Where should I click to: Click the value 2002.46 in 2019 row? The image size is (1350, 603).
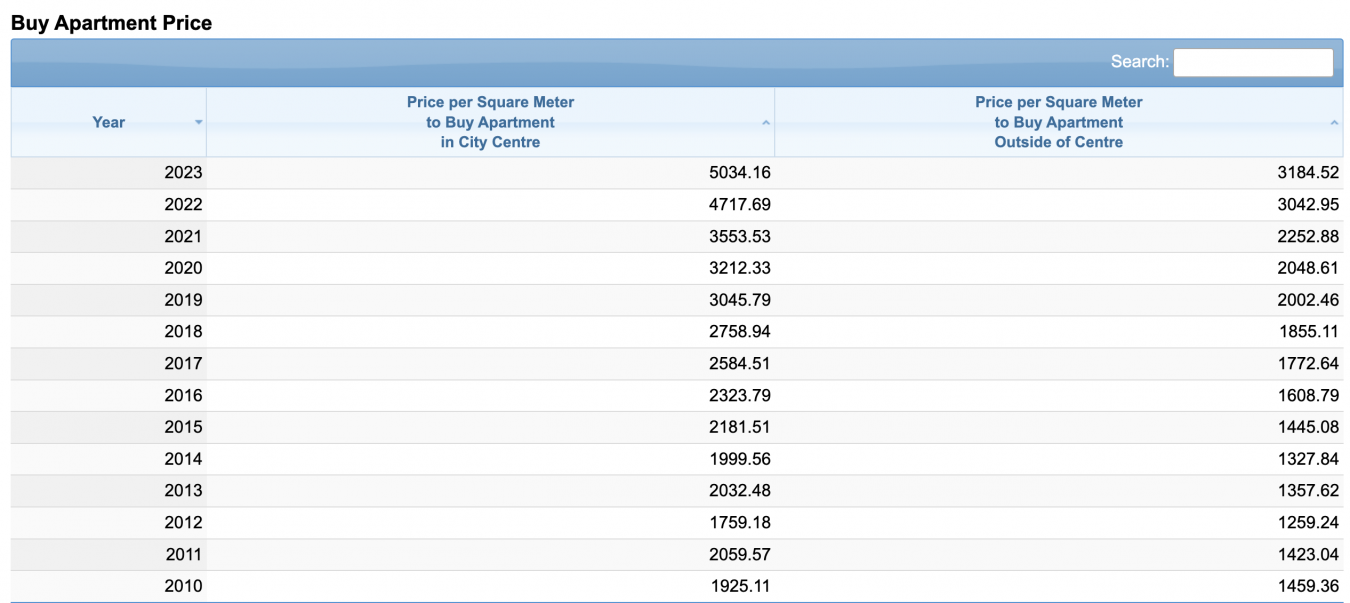coord(1307,300)
